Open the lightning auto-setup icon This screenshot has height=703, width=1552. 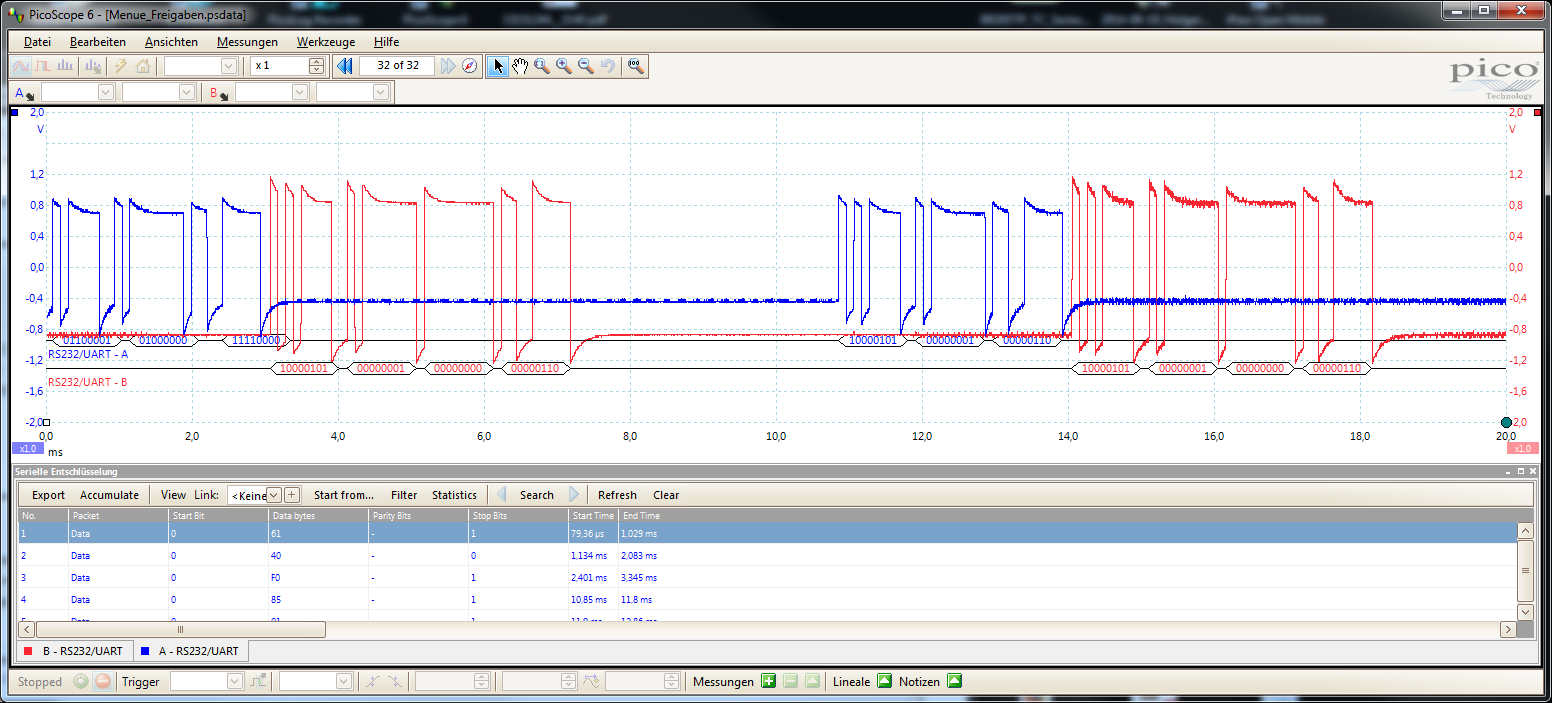[x=120, y=66]
